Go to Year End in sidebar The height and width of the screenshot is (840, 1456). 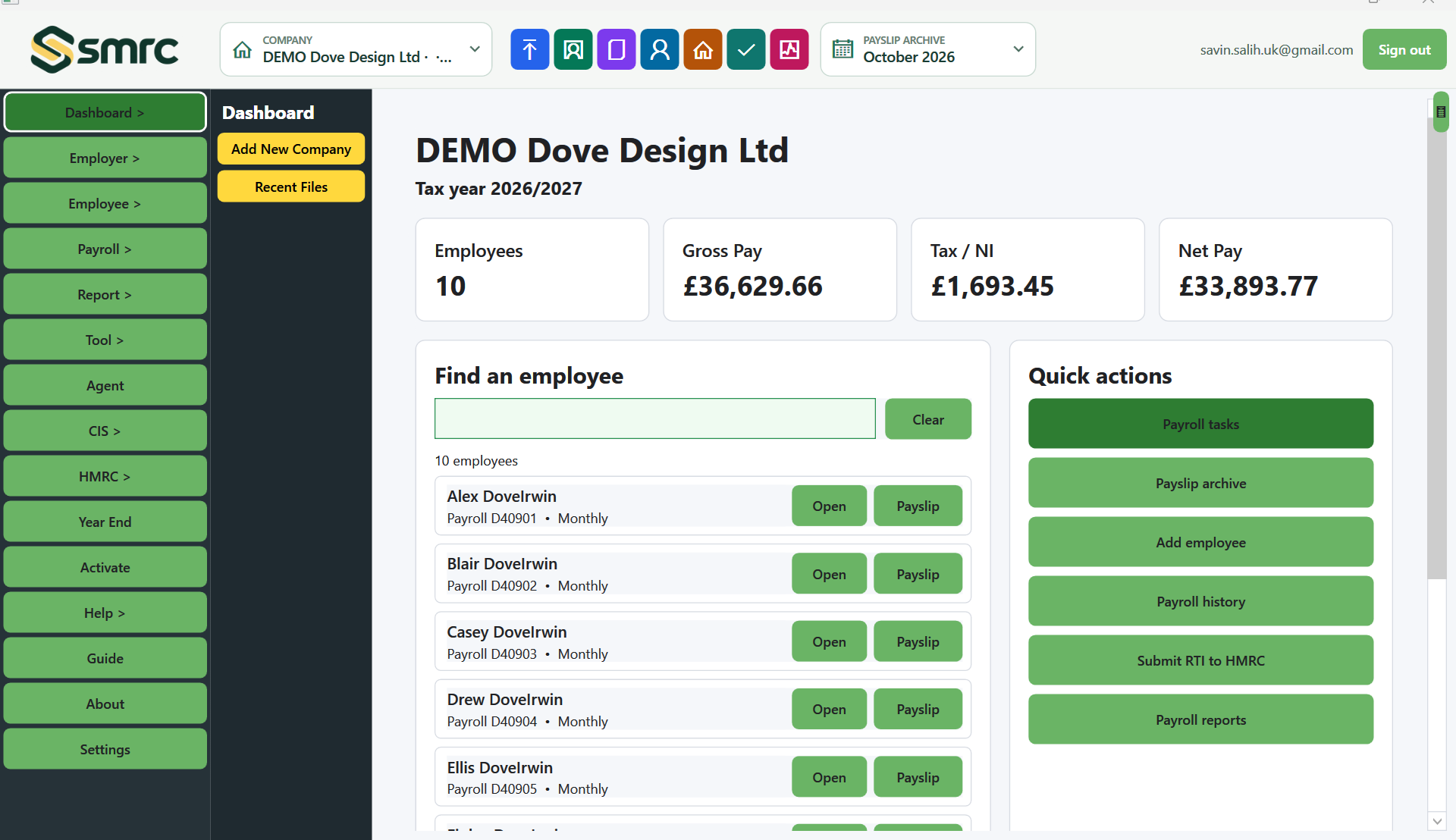coord(105,522)
